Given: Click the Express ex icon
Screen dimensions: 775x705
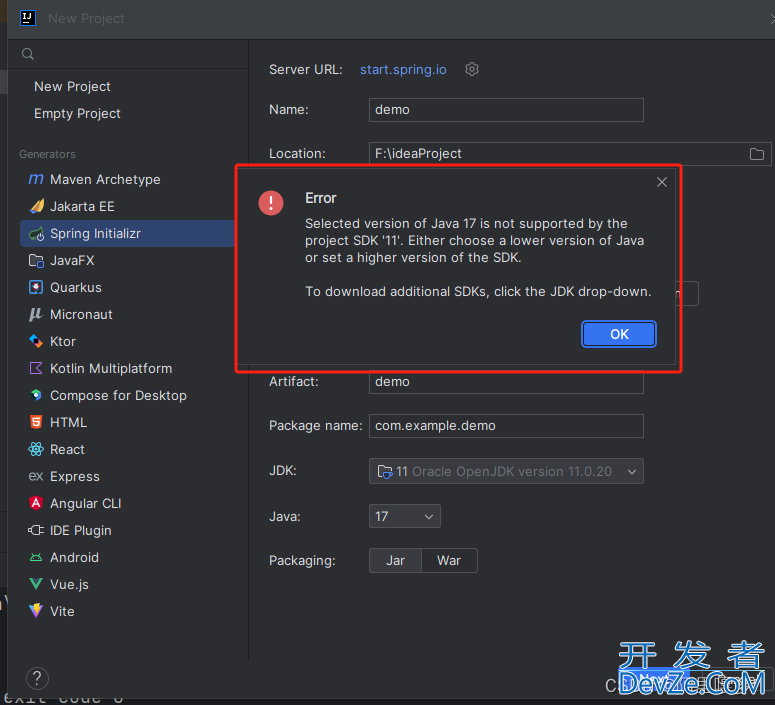Looking at the screenshot, I should pos(36,476).
